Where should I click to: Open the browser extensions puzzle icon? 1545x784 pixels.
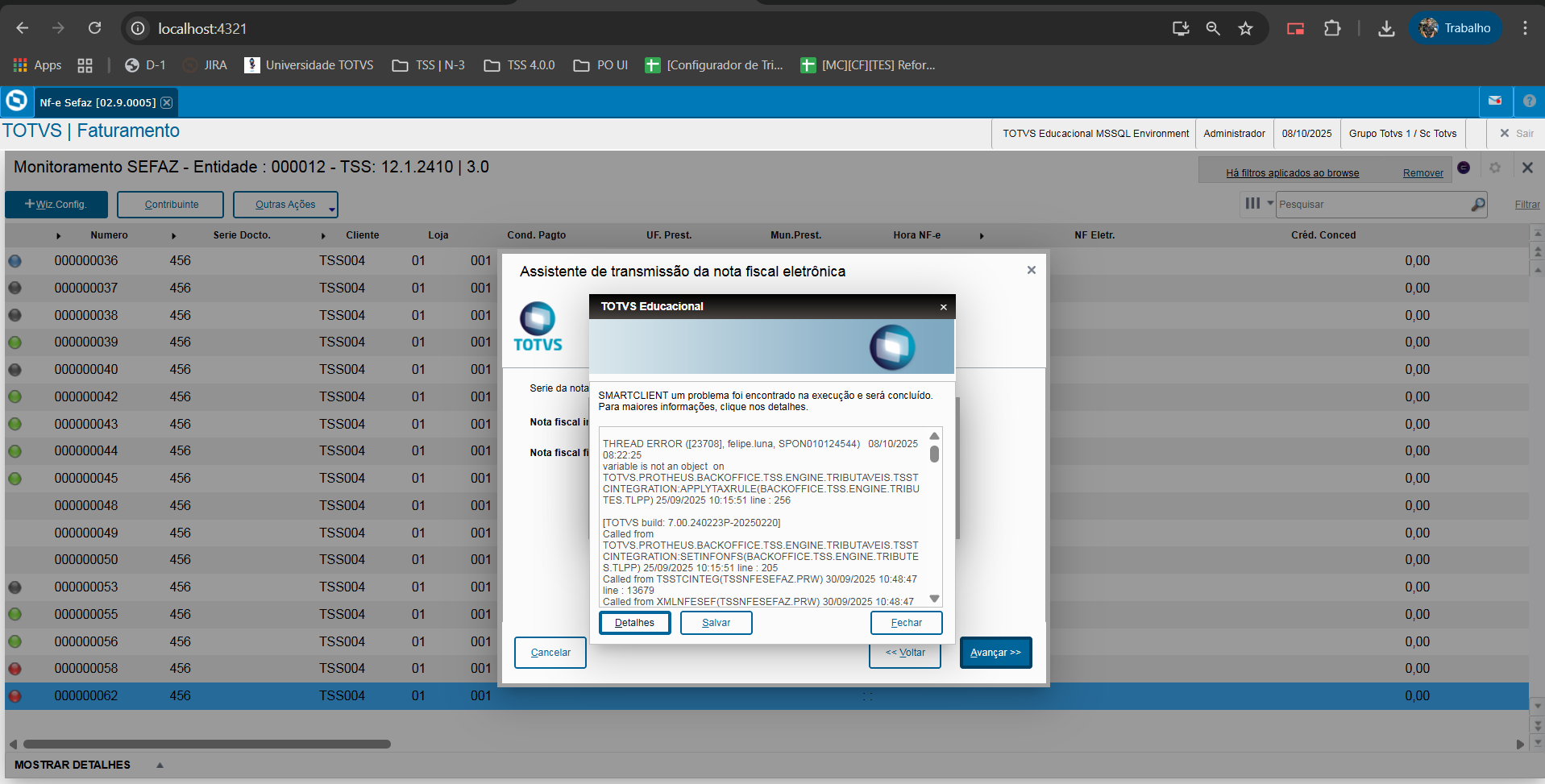[x=1332, y=28]
